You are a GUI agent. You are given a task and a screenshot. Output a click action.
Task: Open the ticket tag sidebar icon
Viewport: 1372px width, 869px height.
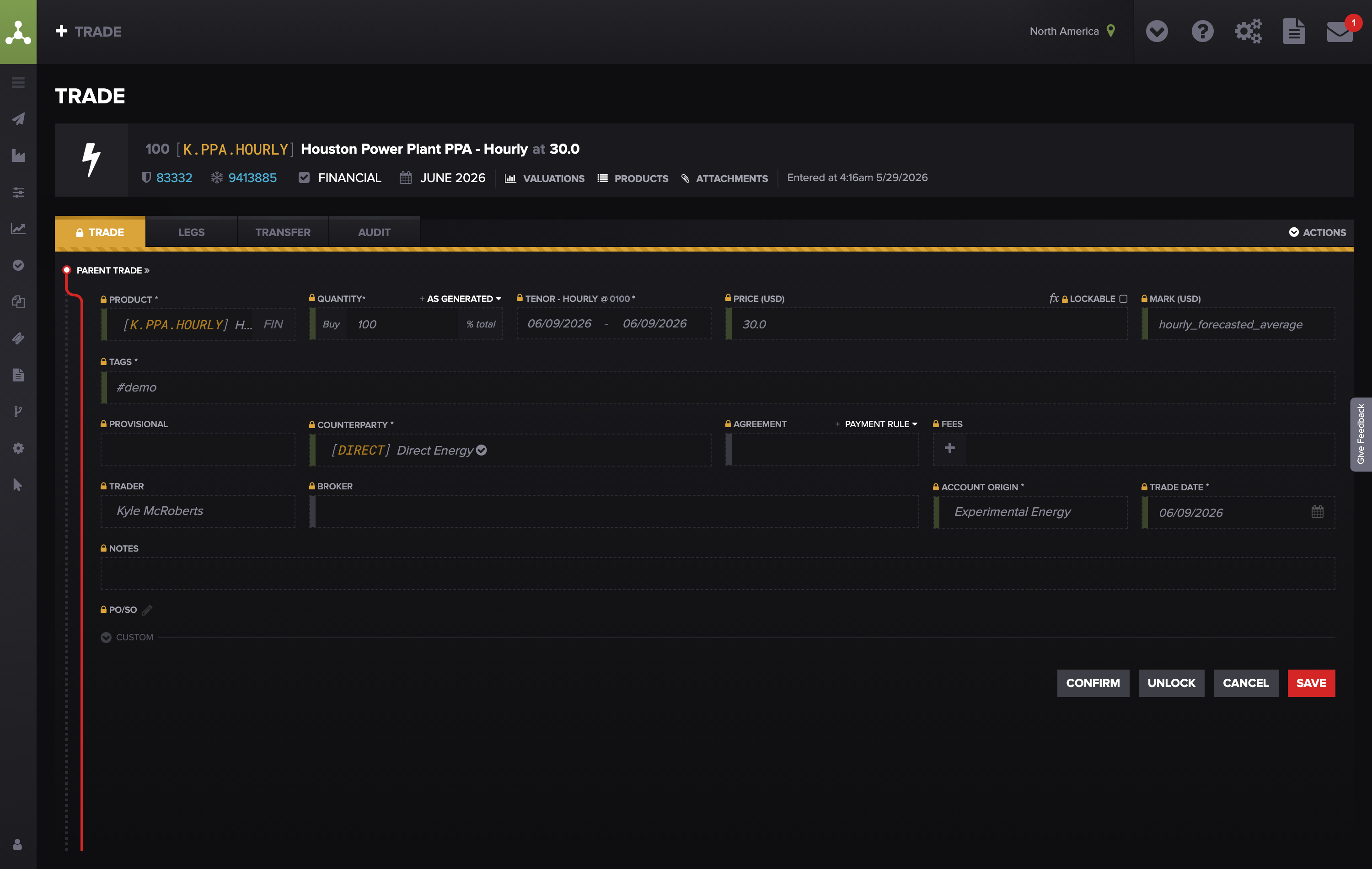(x=18, y=338)
